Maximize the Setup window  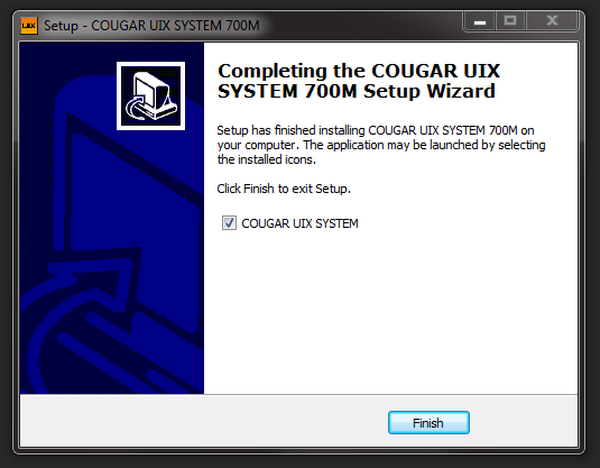511,21
